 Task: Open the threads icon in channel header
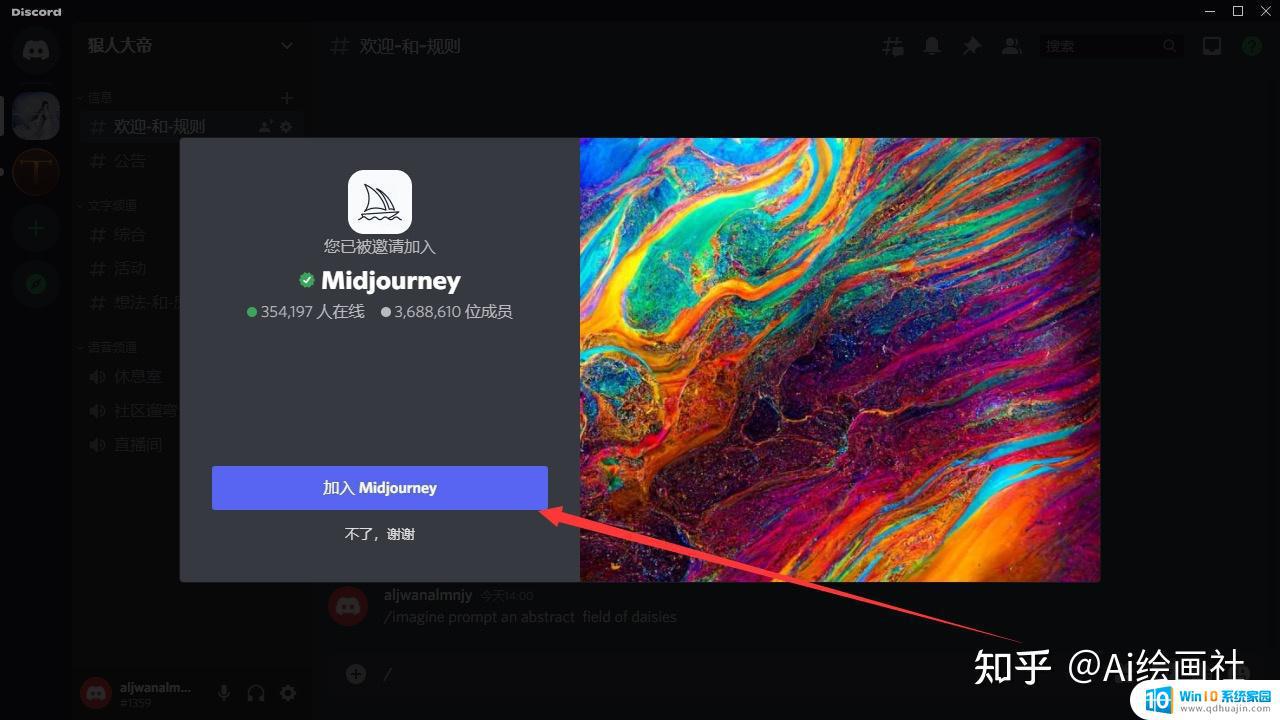point(893,46)
